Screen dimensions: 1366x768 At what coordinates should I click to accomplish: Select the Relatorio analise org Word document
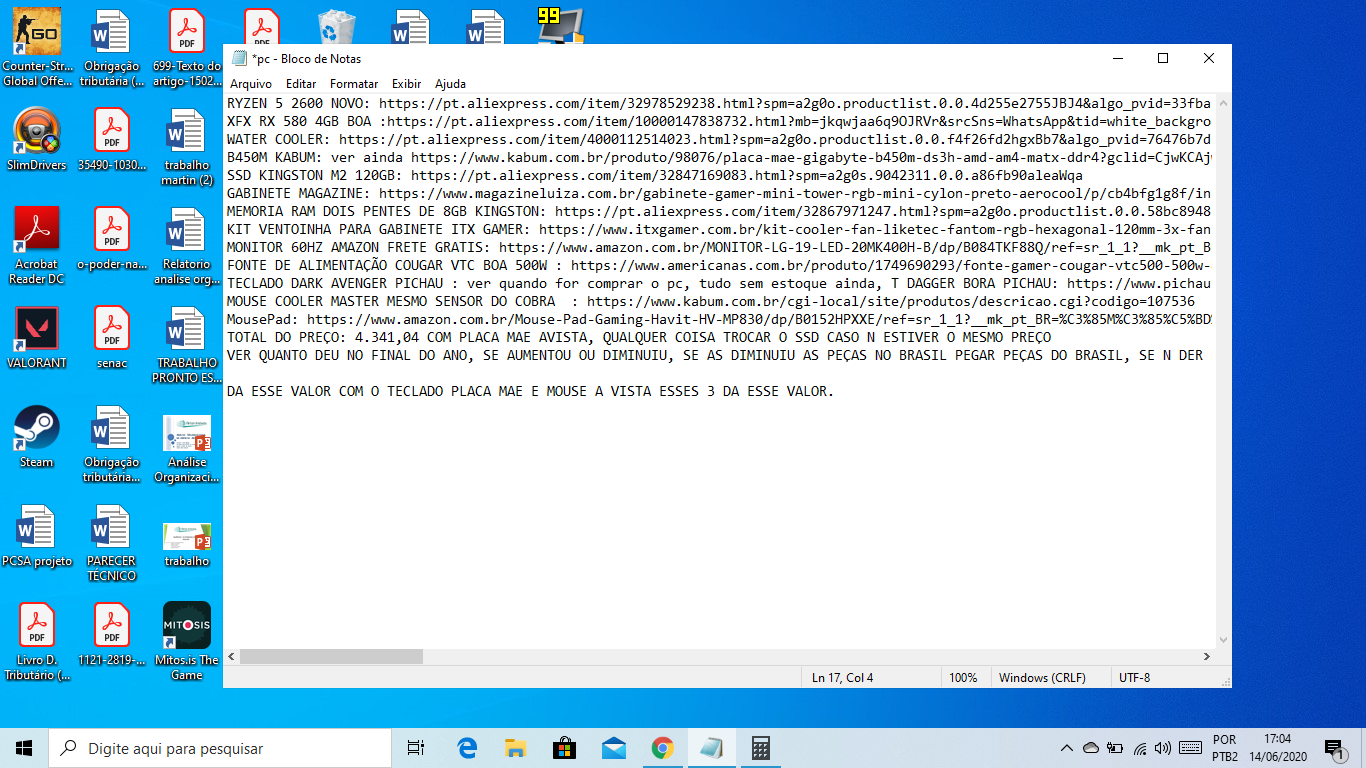point(187,246)
